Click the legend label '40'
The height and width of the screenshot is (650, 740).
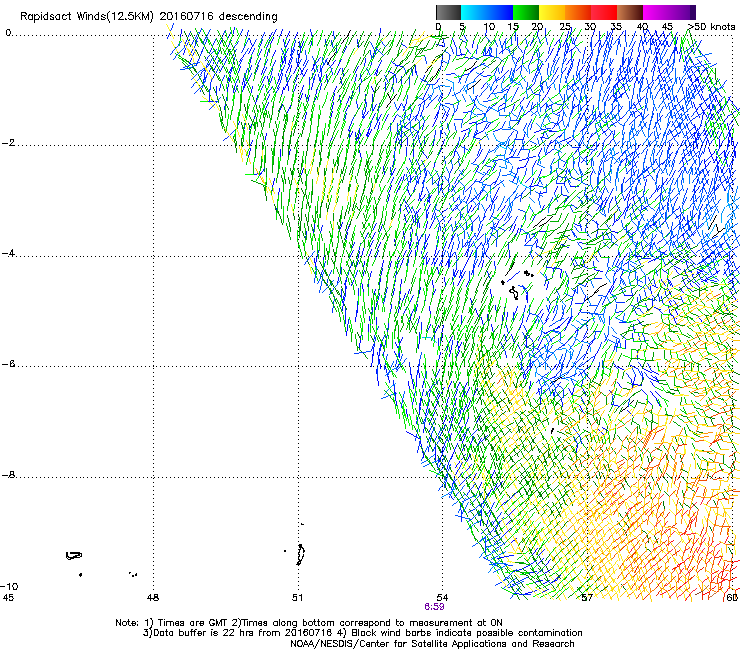tap(642, 27)
